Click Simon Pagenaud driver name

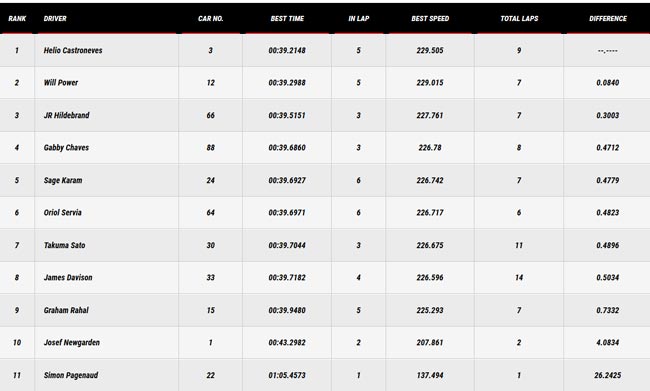tap(71, 375)
